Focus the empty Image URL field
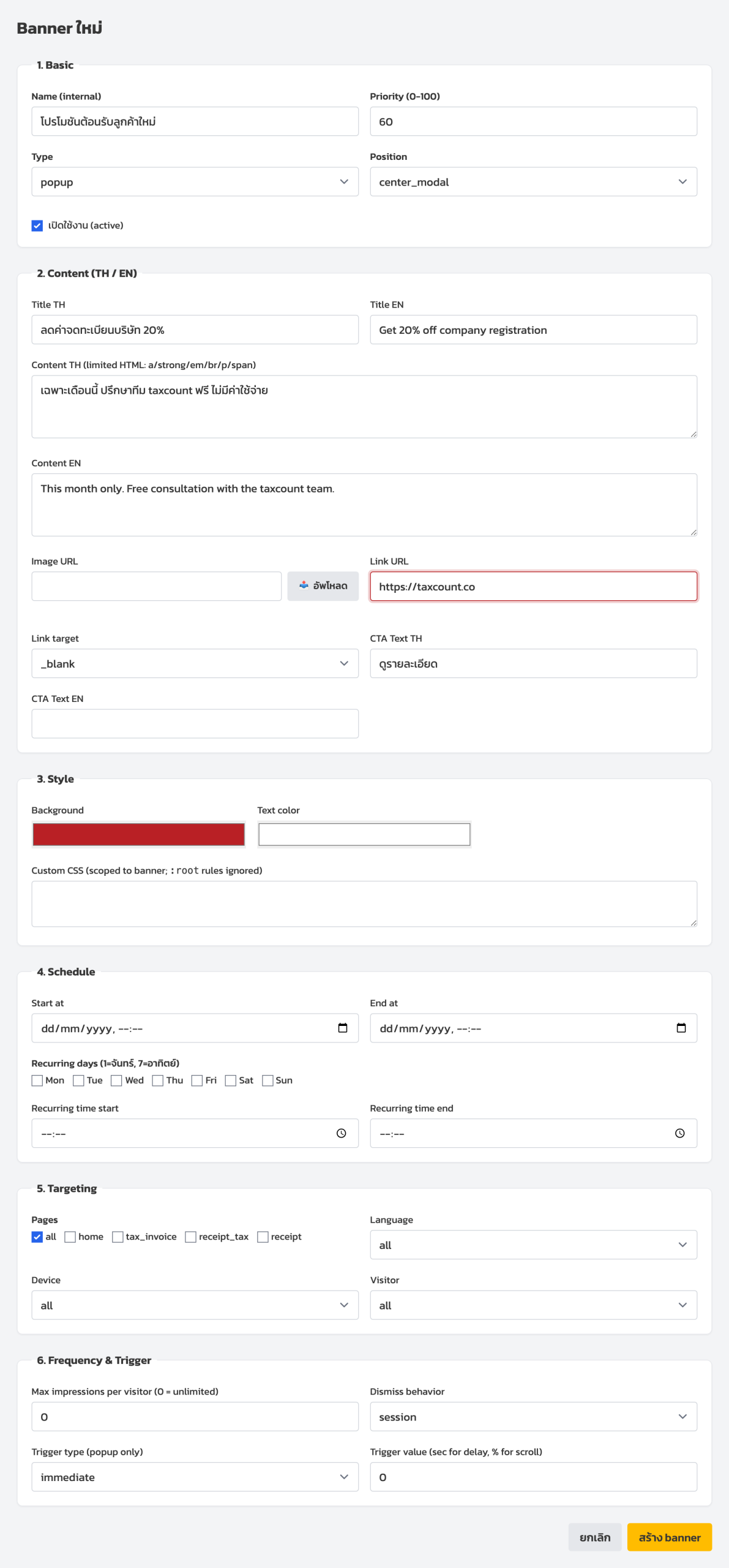 [x=157, y=586]
